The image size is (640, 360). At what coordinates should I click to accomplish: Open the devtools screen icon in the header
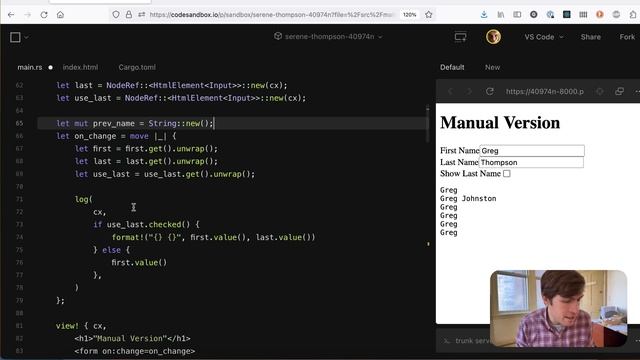pos(460,37)
